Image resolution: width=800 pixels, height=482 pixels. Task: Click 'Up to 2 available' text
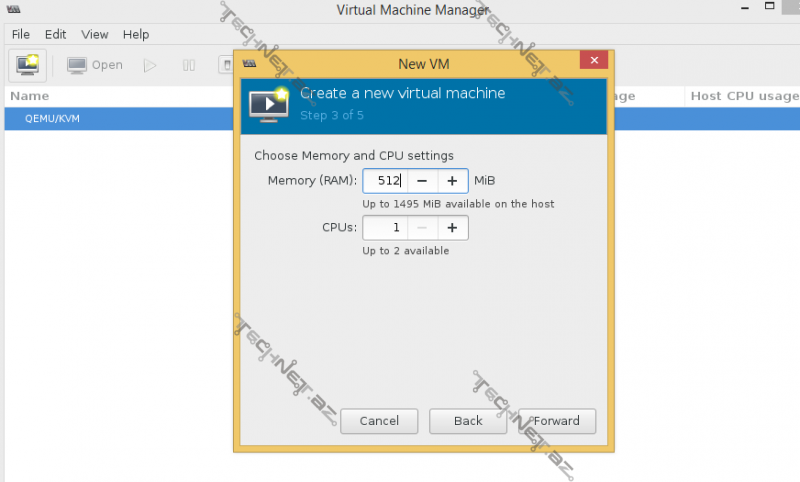(406, 251)
